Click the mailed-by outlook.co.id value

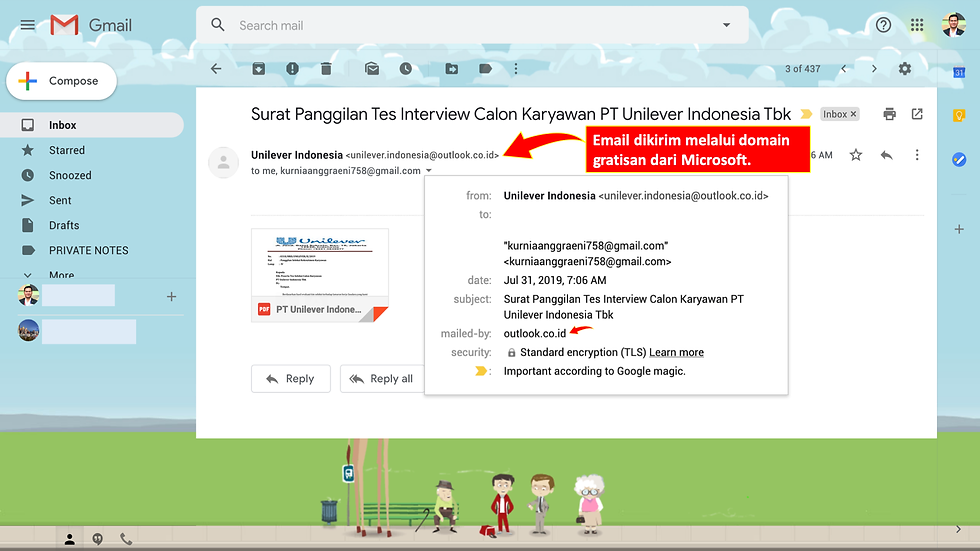coord(535,334)
